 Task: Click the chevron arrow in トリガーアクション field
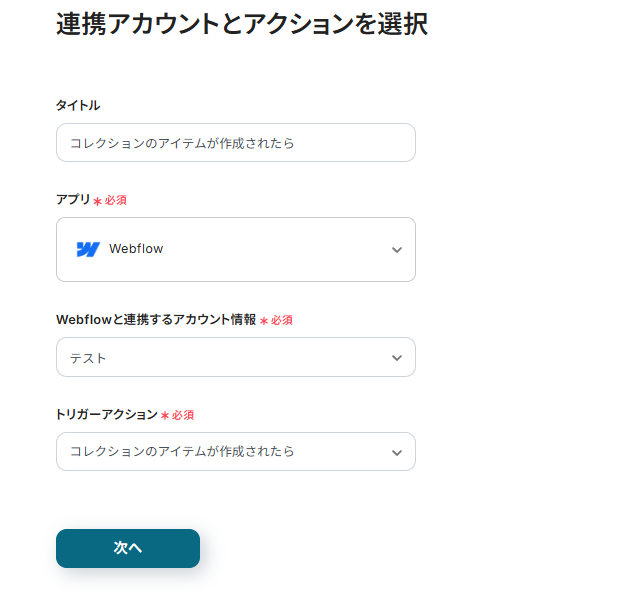pos(397,452)
